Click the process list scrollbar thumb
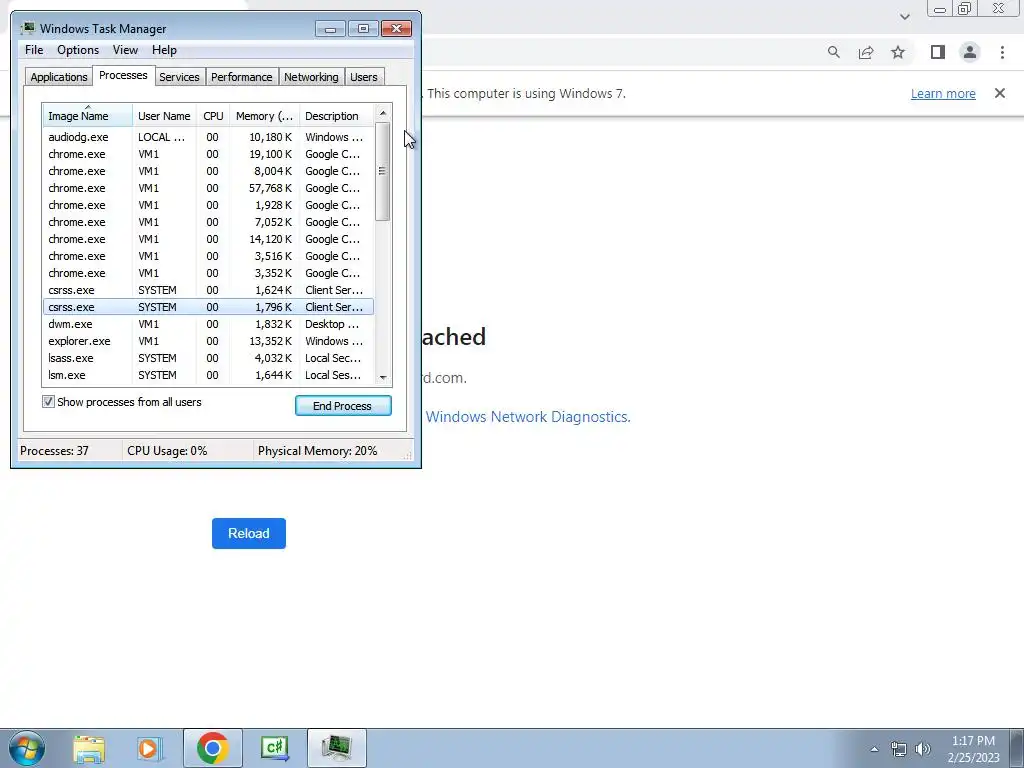This screenshot has width=1024, height=768. tap(383, 171)
